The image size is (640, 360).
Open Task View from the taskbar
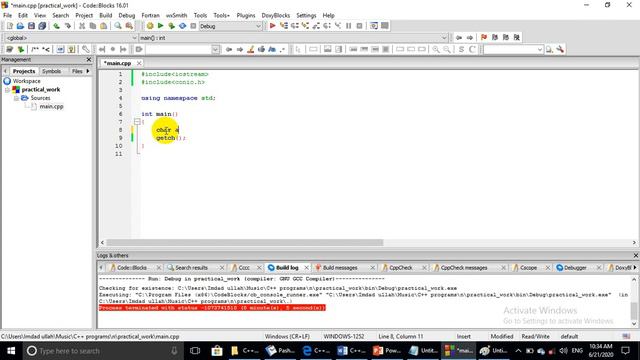(195, 351)
